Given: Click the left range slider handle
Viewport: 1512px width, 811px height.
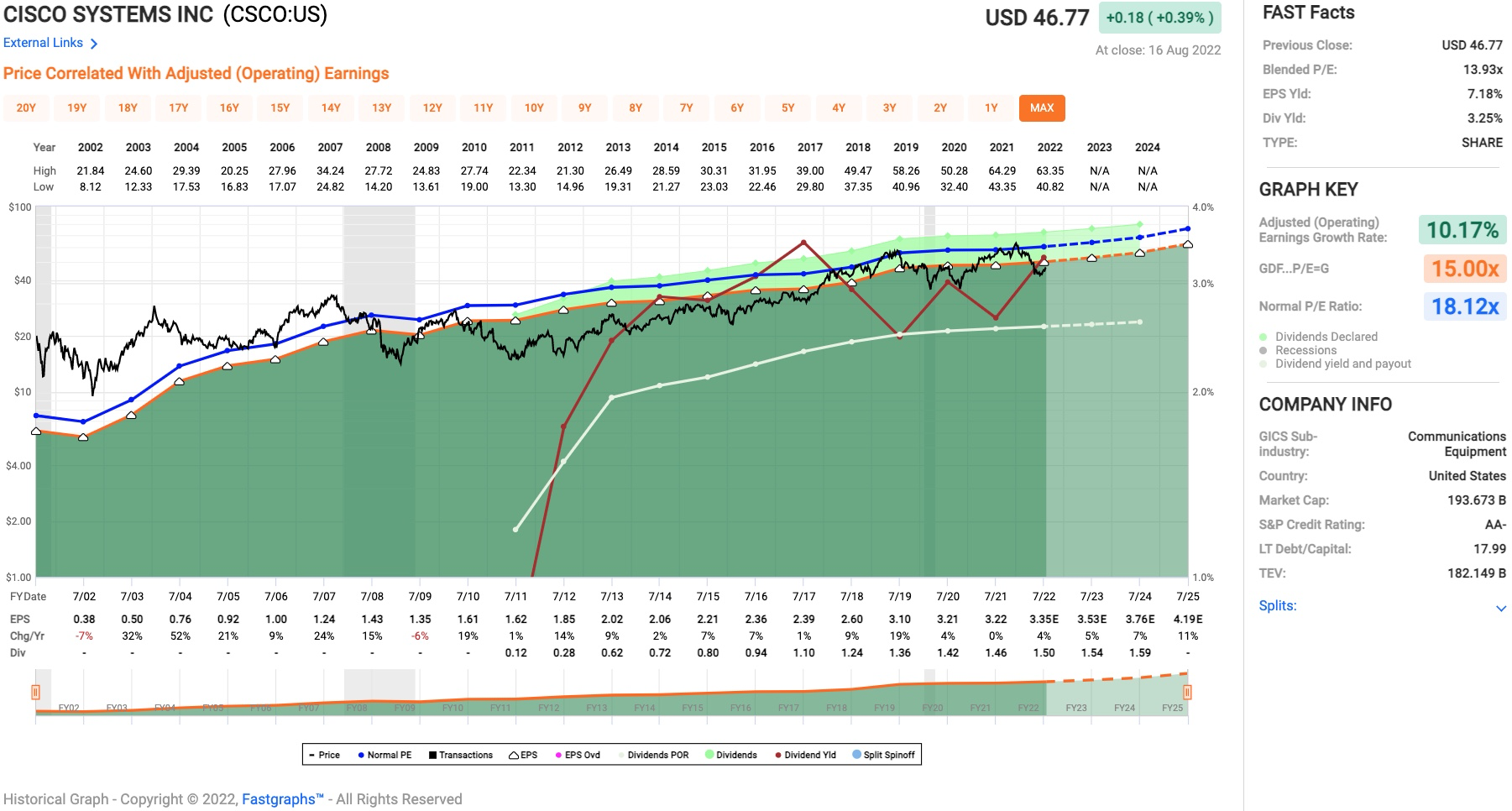Looking at the screenshot, I should click(35, 692).
